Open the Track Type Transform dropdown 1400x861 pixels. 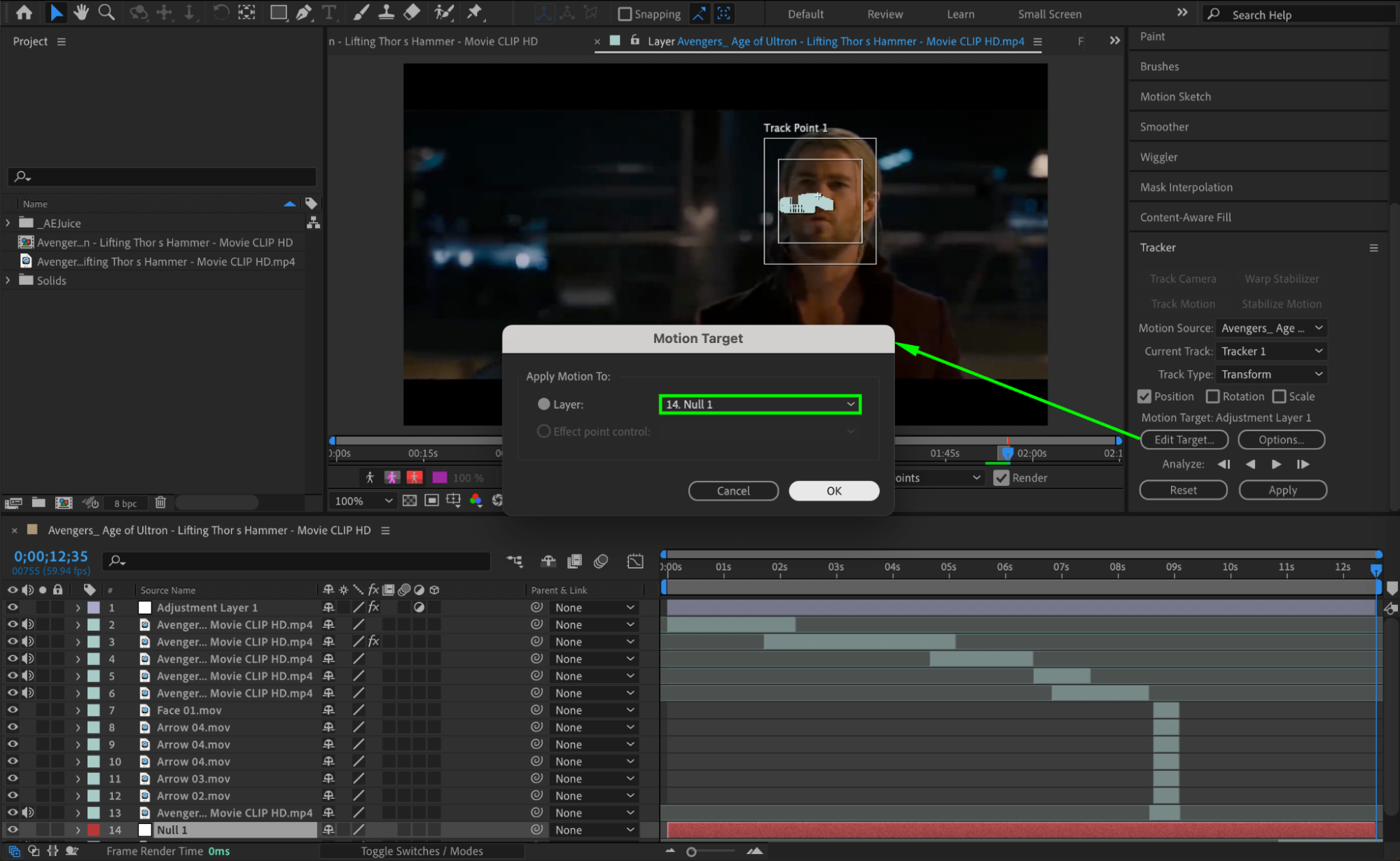pos(1271,374)
